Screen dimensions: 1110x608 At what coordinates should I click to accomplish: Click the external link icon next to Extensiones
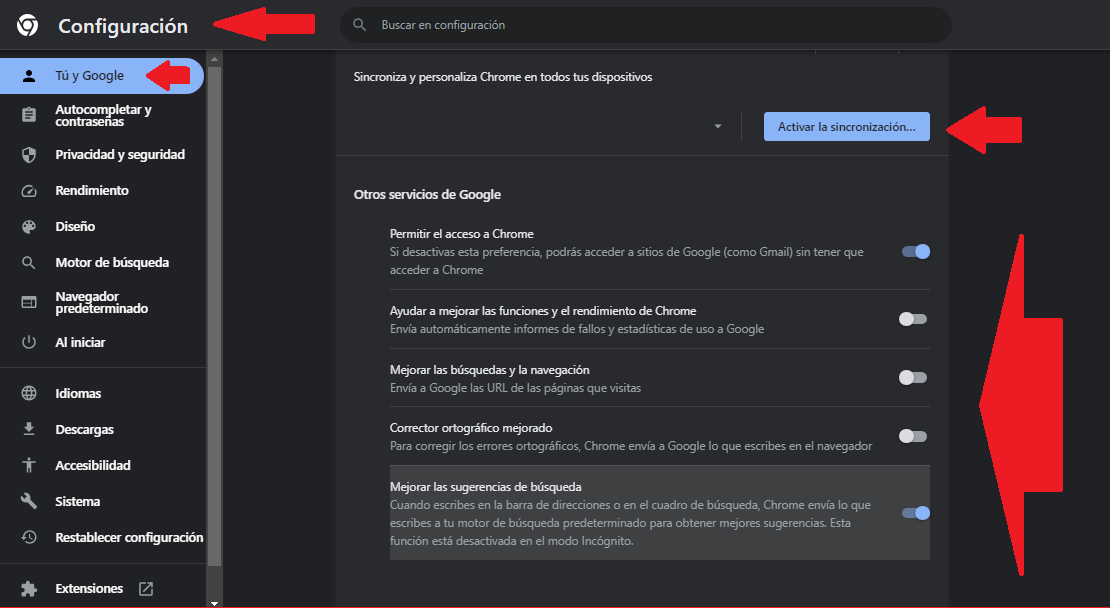146,588
